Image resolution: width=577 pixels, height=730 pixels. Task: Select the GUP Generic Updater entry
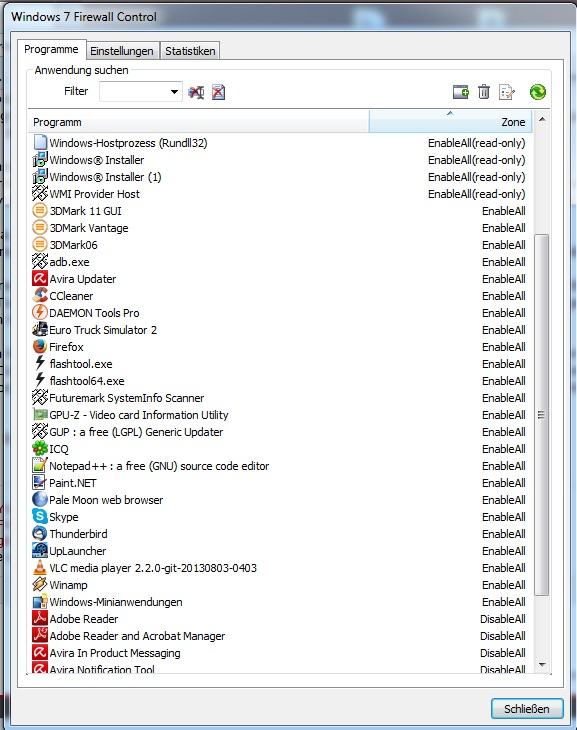pyautogui.click(x=279, y=432)
